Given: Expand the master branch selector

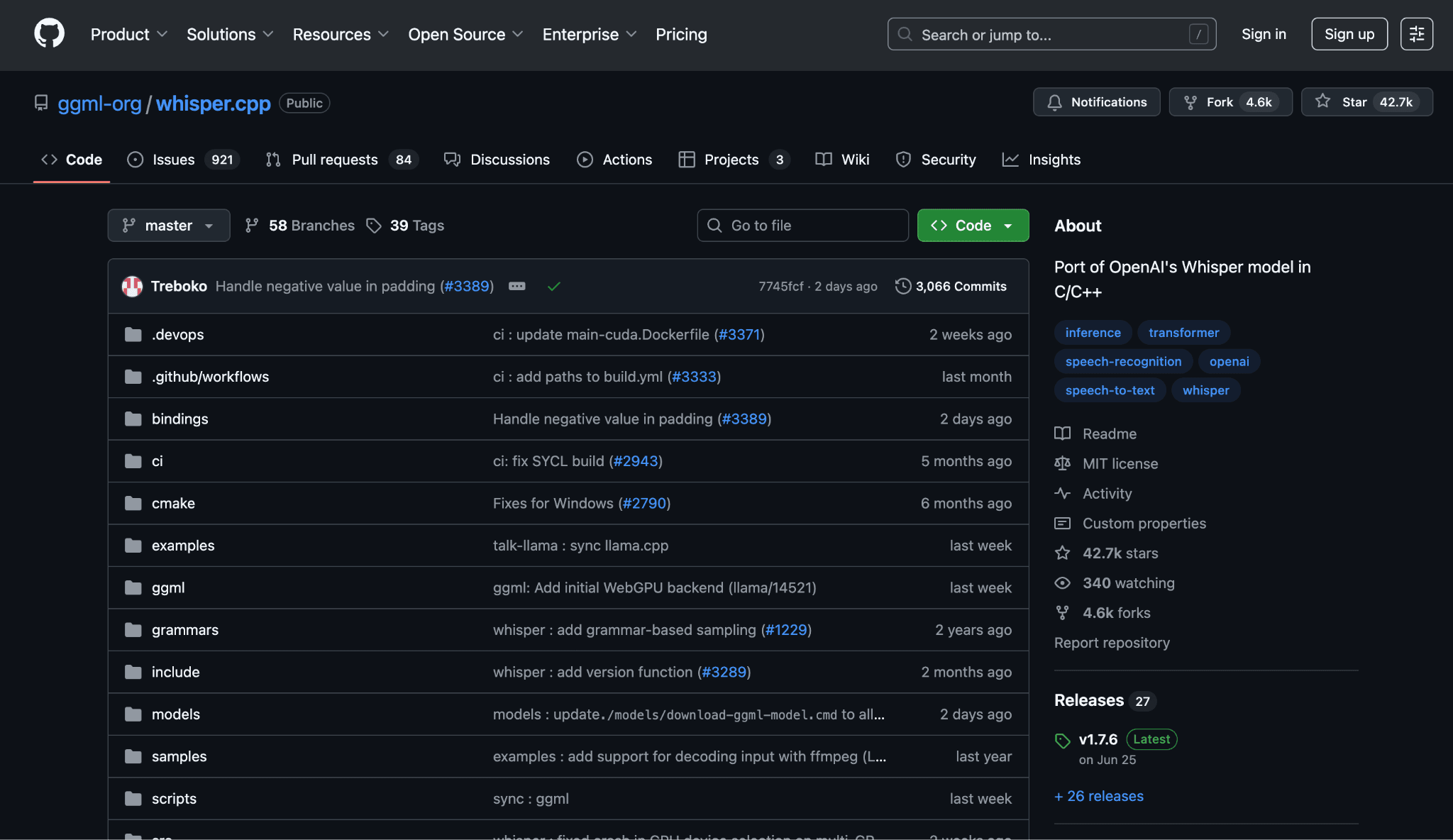Looking at the screenshot, I should pyautogui.click(x=169, y=225).
